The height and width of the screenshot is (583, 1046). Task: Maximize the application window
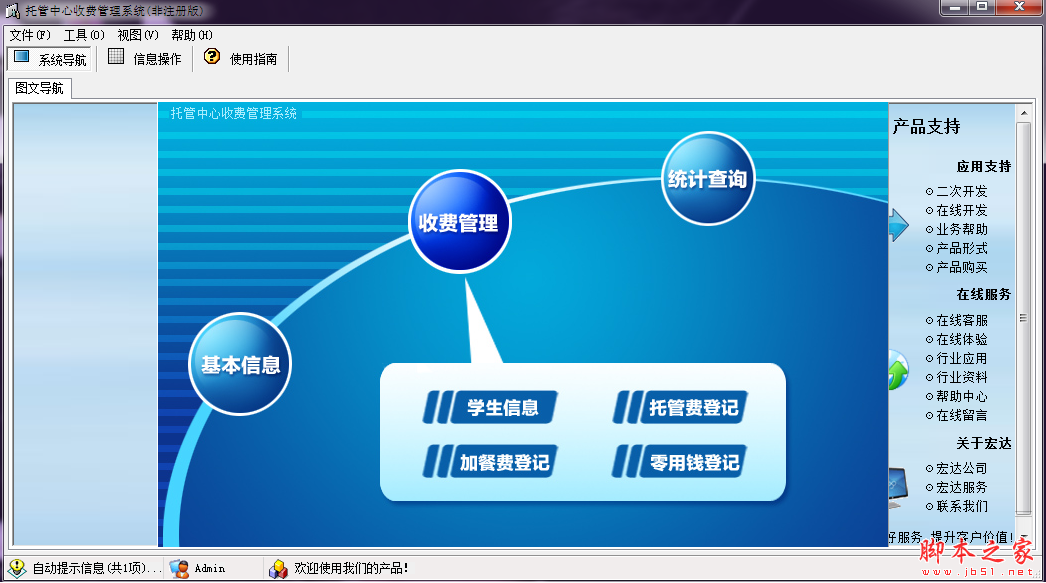point(982,7)
